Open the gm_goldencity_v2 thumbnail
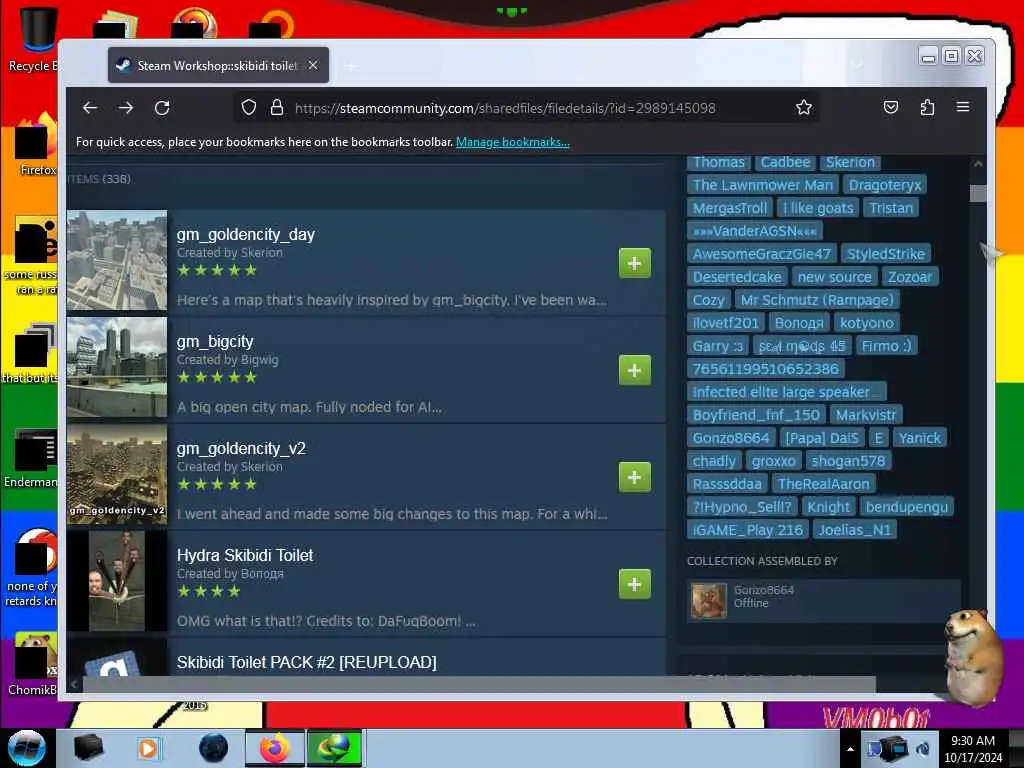 (117, 474)
